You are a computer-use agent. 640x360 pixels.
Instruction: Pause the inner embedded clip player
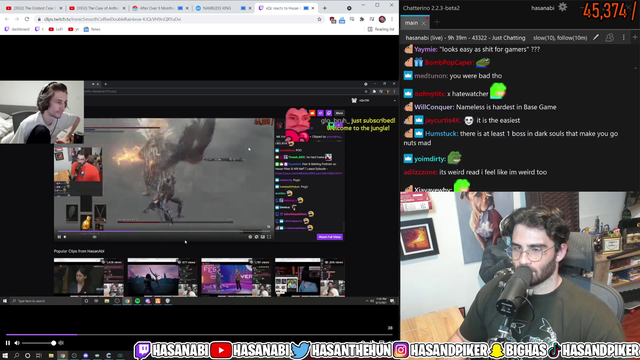59,237
